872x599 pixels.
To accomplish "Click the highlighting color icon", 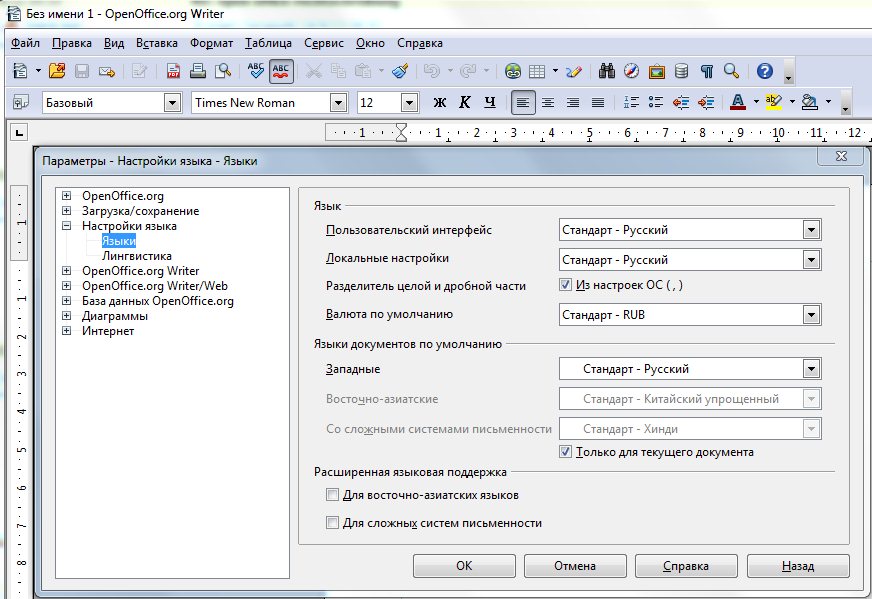I will [x=774, y=102].
